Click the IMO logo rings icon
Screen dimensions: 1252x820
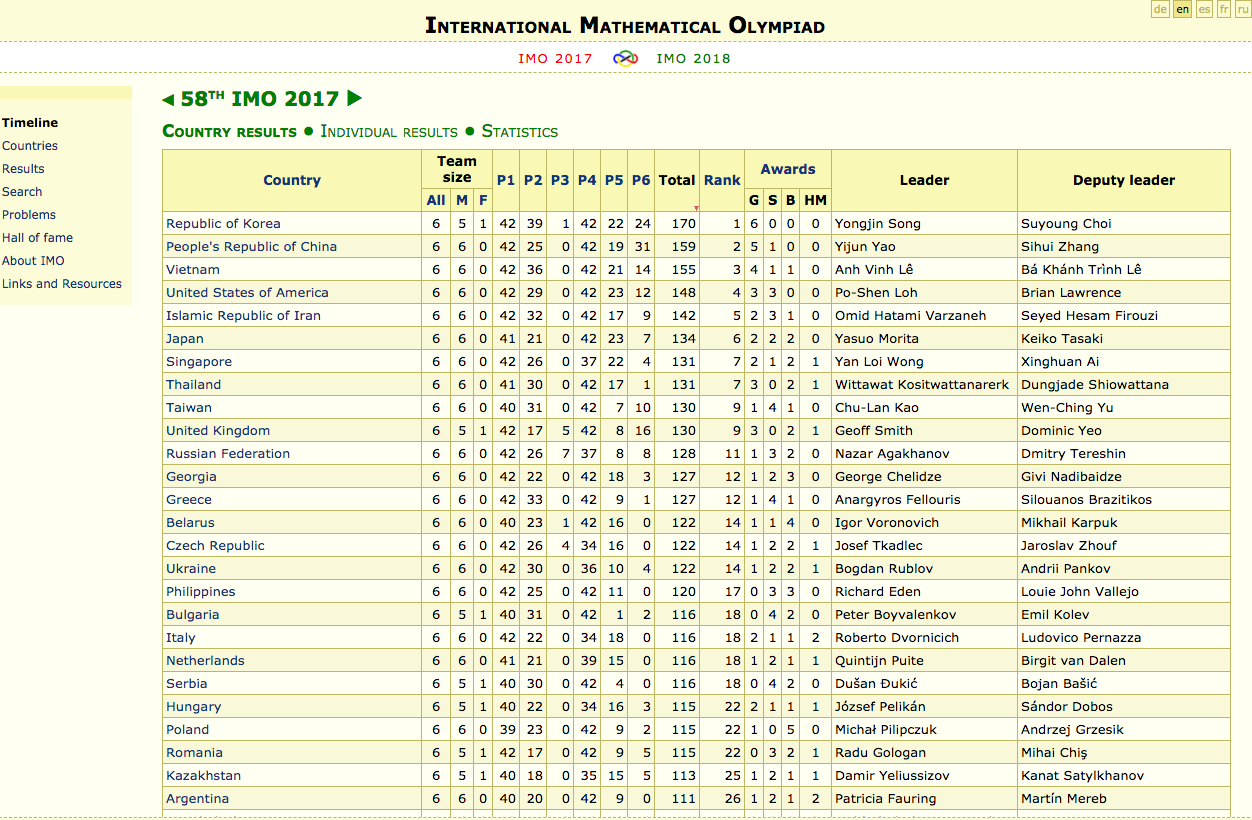[x=625, y=58]
